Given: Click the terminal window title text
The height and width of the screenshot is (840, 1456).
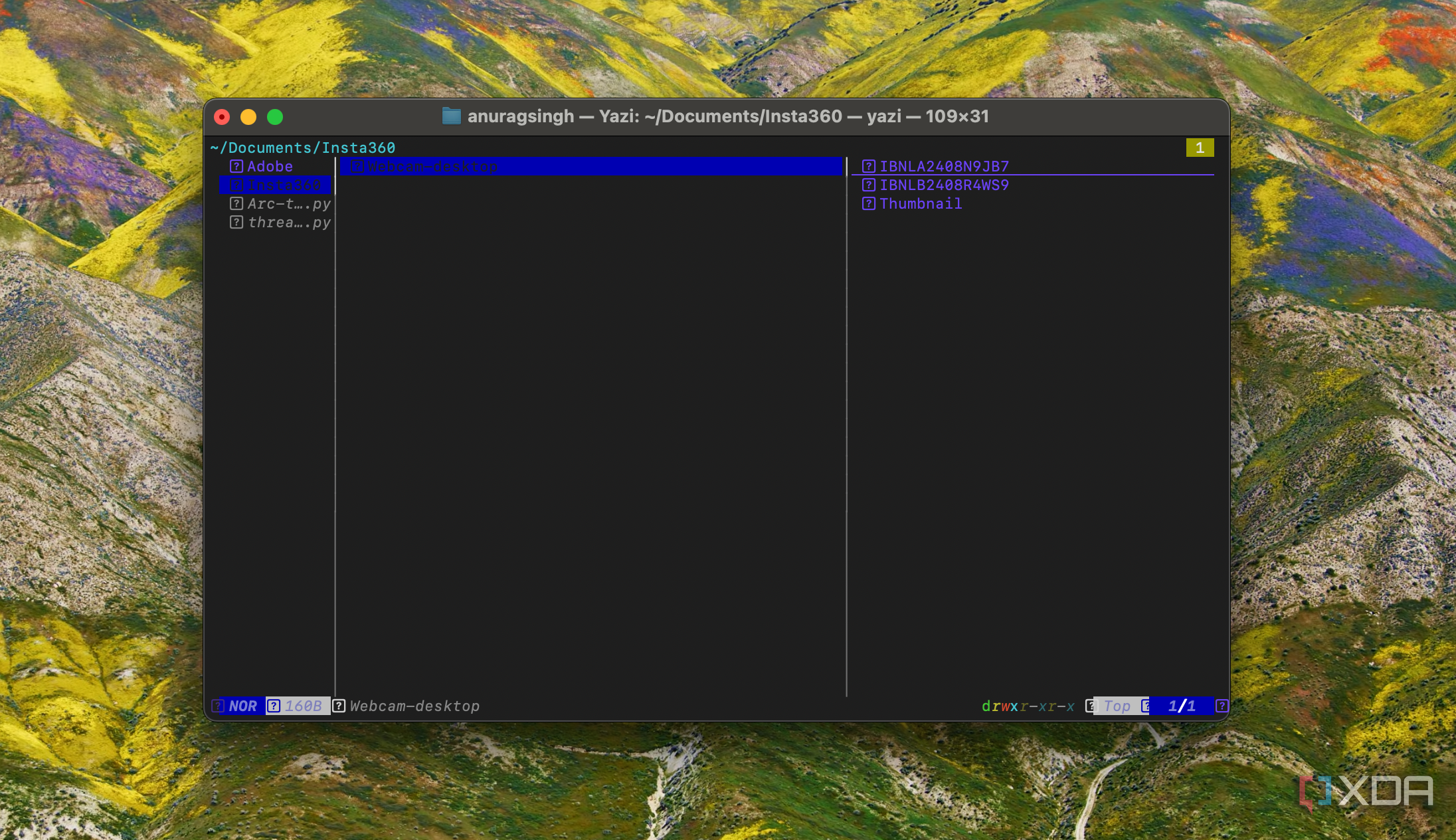Looking at the screenshot, I should [728, 116].
